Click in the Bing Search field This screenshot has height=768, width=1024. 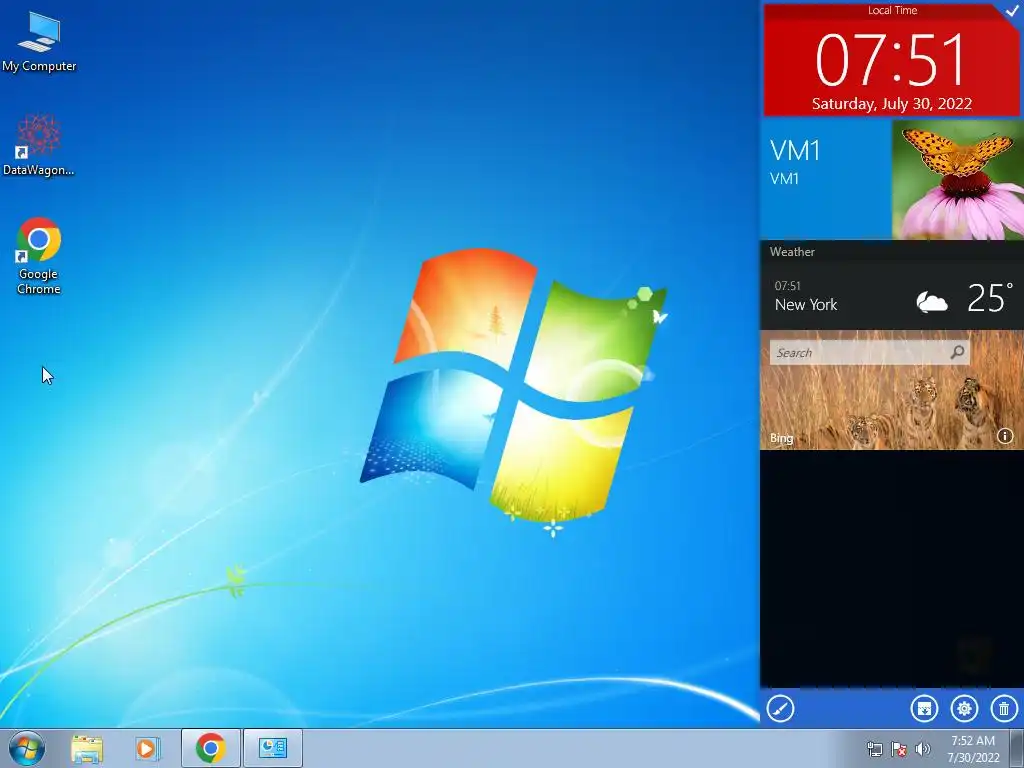point(869,353)
